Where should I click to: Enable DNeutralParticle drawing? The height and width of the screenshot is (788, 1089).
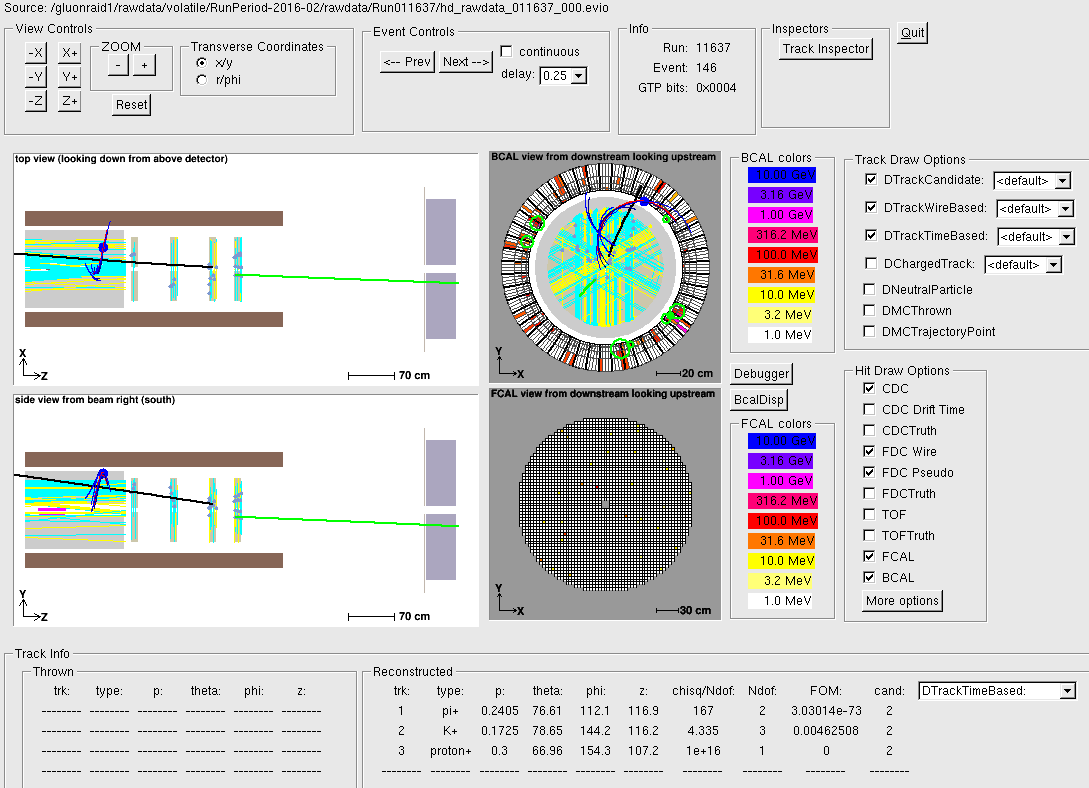(x=869, y=290)
